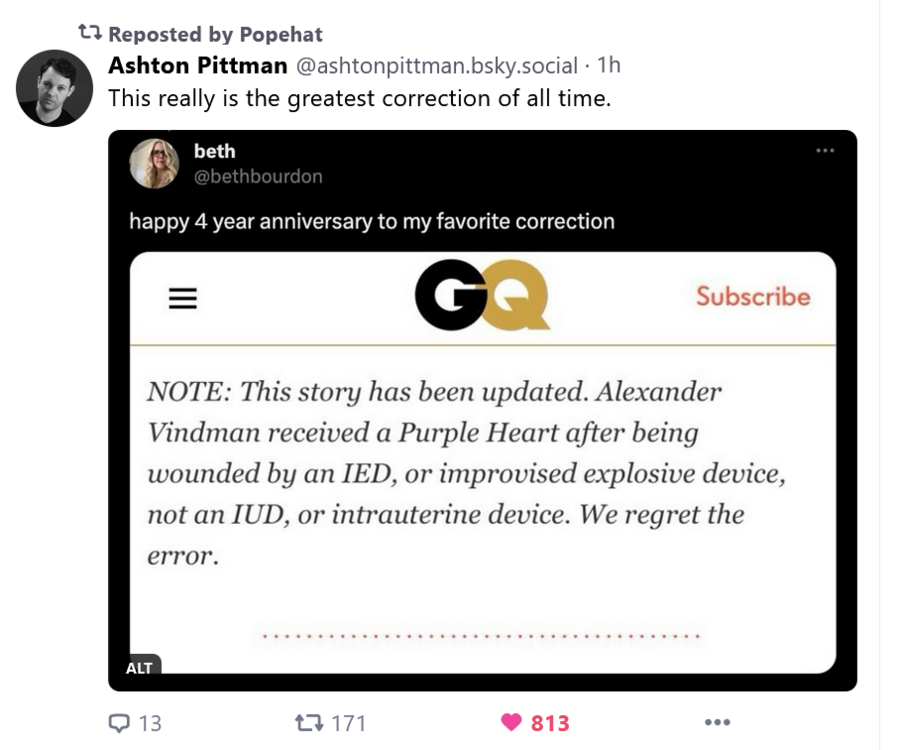Click the Reposted by Popehat label
The image size is (899, 750).
(216, 34)
